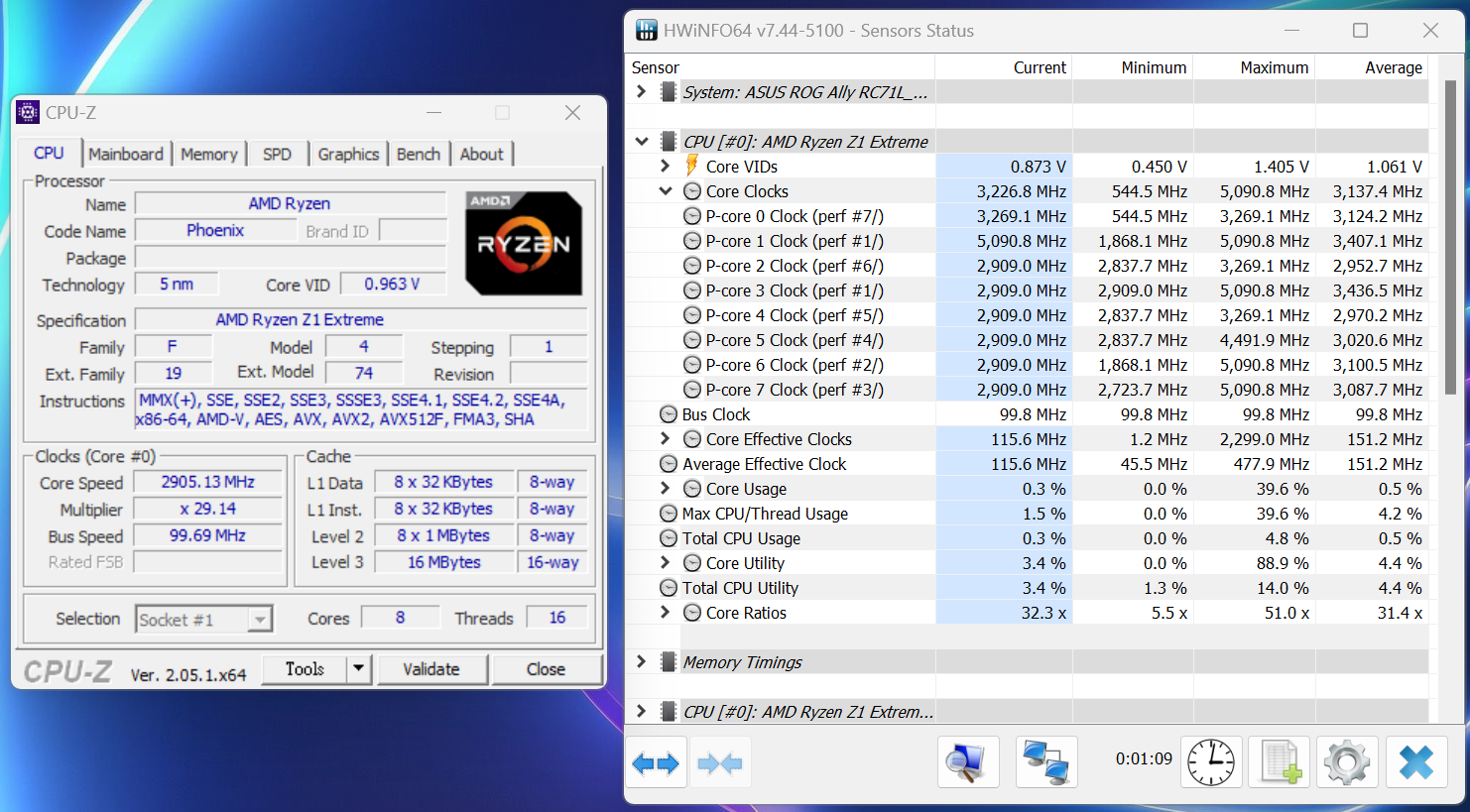Open the monitoring screen magnifier icon
Screen dimensions: 1470x812
point(968,761)
